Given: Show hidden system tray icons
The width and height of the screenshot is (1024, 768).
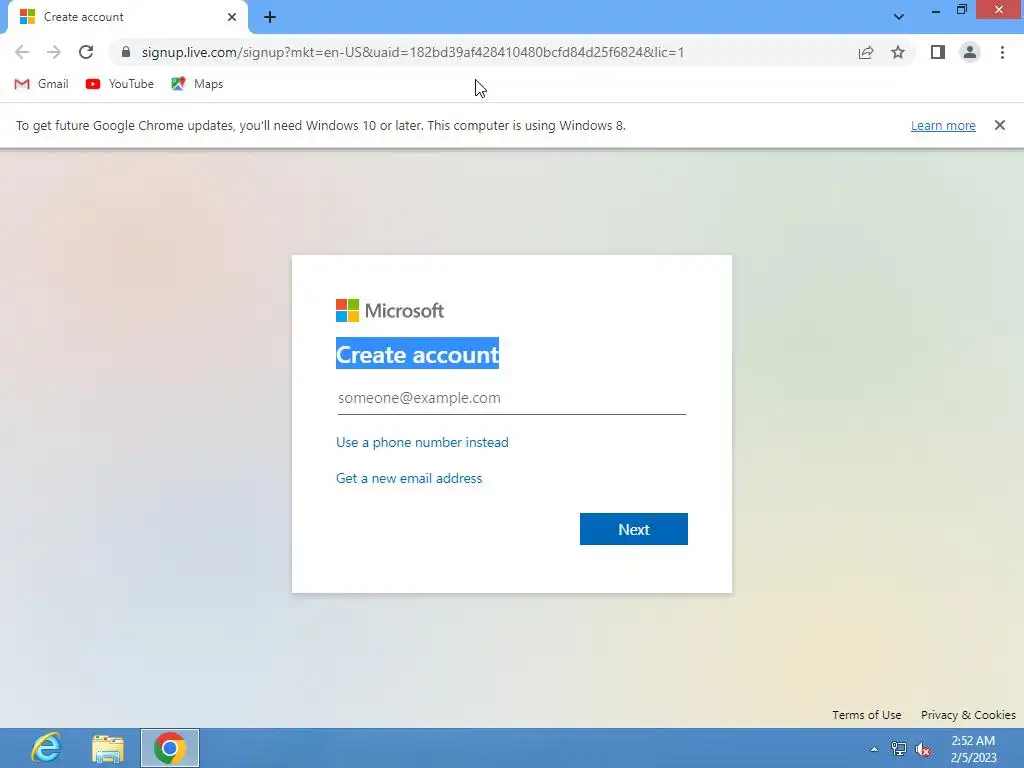Looking at the screenshot, I should click(874, 749).
